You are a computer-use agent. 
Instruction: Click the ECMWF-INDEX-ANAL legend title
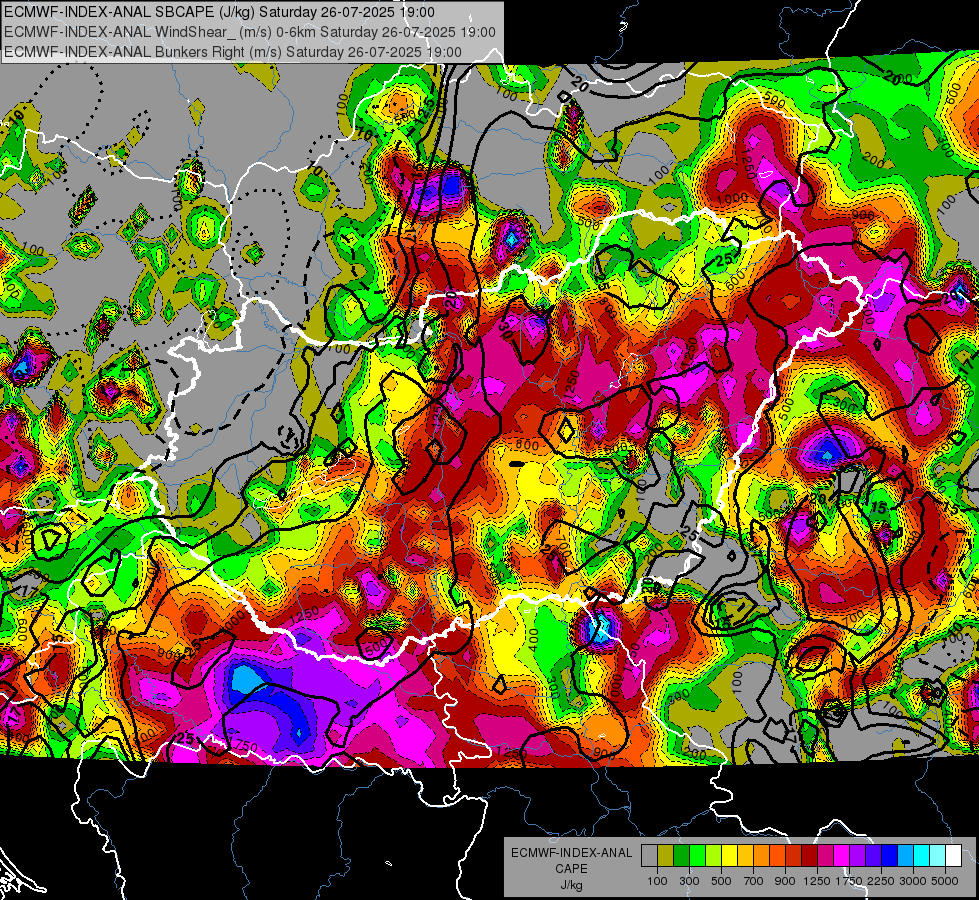pyautogui.click(x=572, y=853)
